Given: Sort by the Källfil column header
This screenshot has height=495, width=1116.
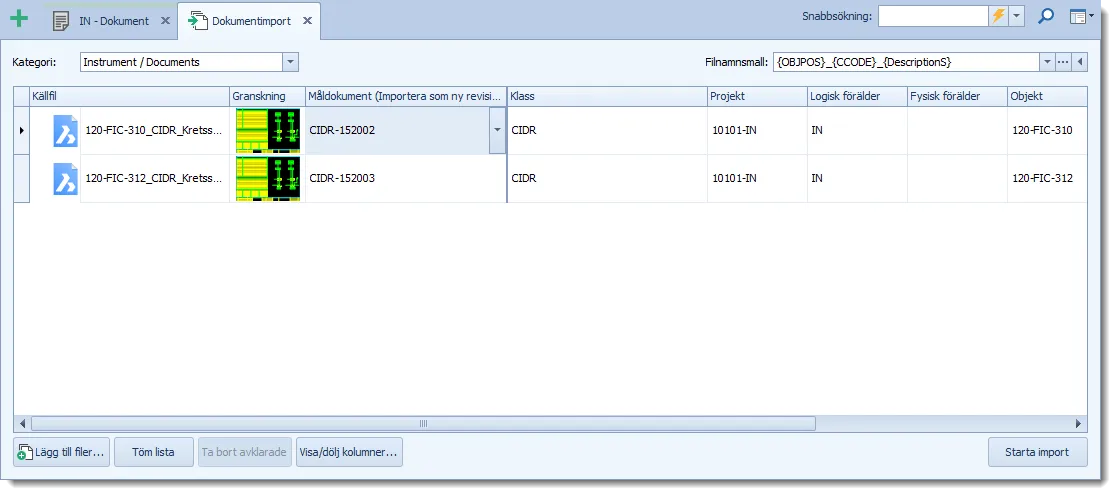Looking at the screenshot, I should coord(129,96).
